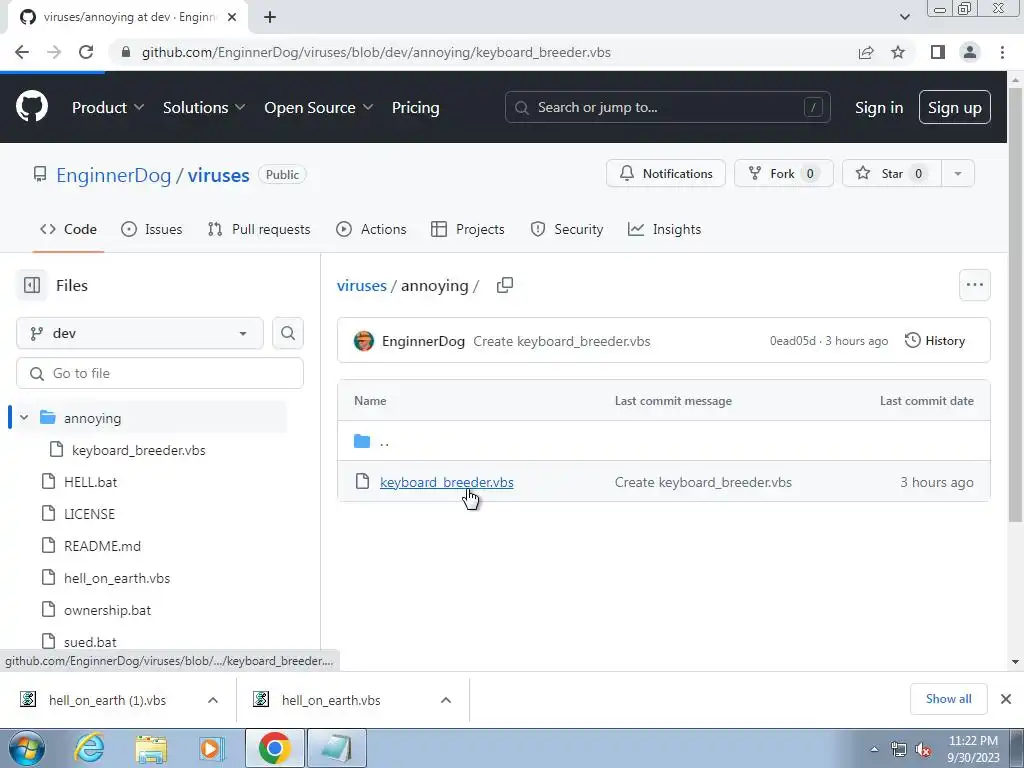Open the Chrome three-dot menu
1024x768 pixels.
pos(1002,52)
